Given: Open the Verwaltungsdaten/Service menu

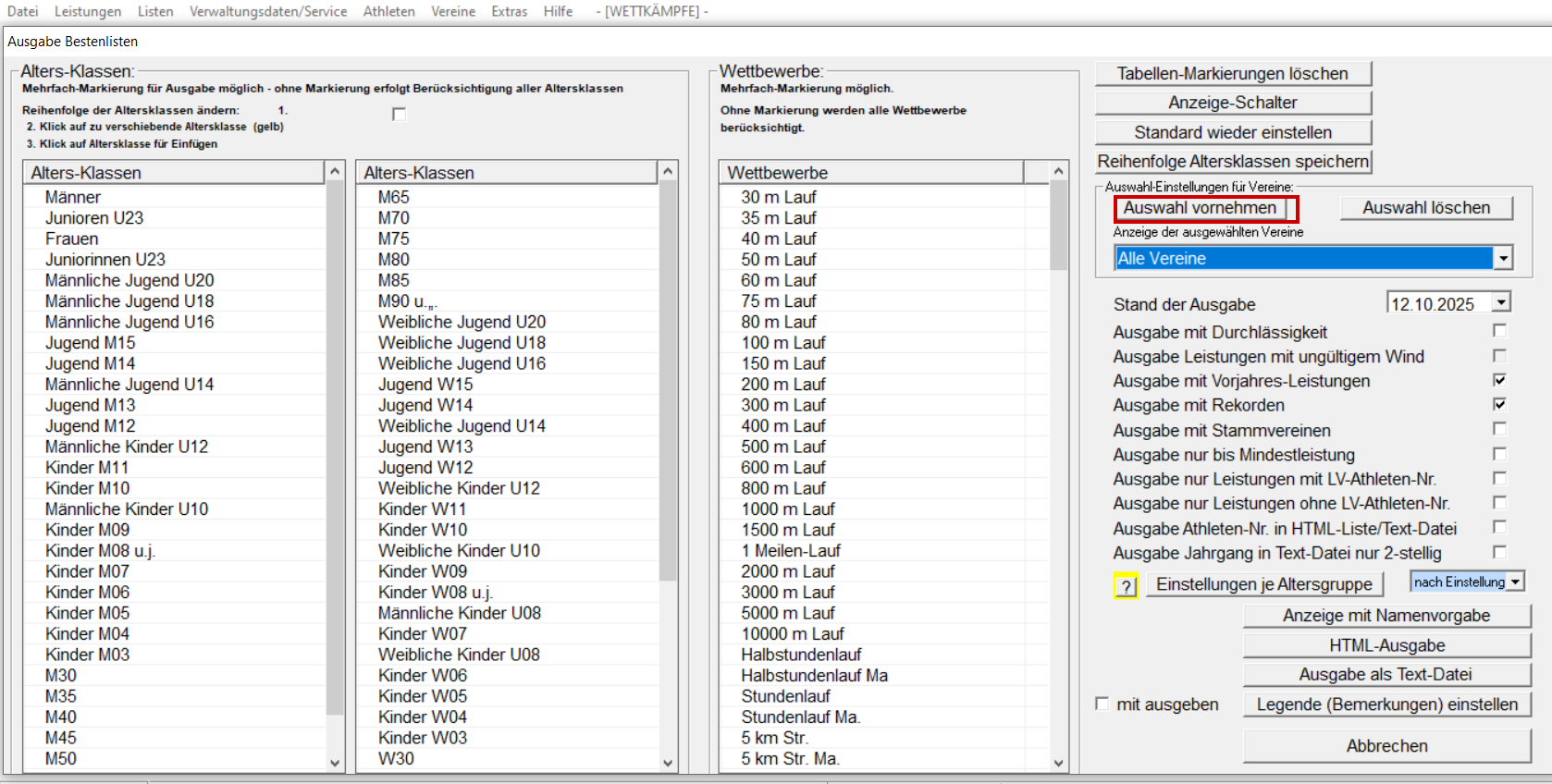Looking at the screenshot, I should [268, 11].
